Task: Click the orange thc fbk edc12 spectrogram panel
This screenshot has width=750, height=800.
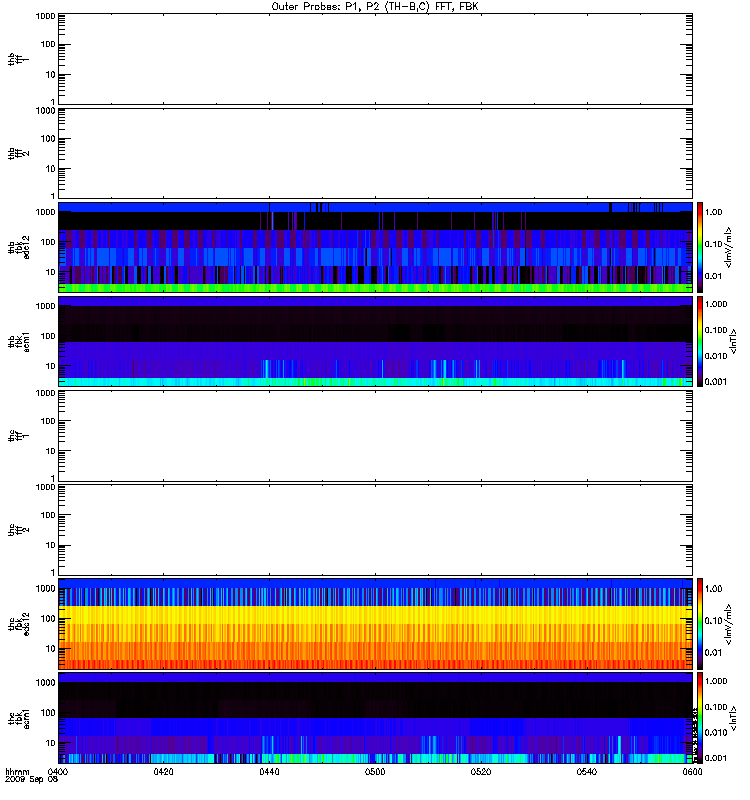Action: (x=375, y=624)
